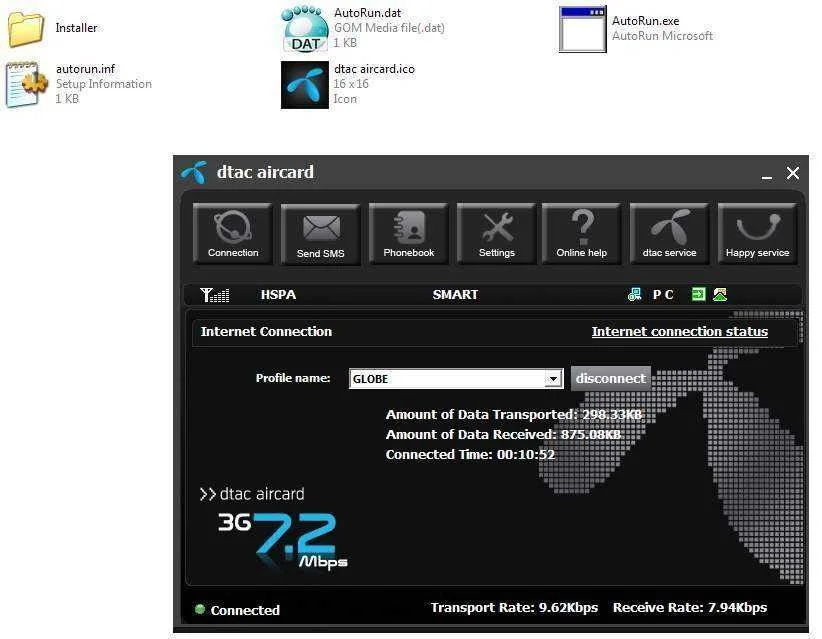Open the Internet connection status link

679,332
